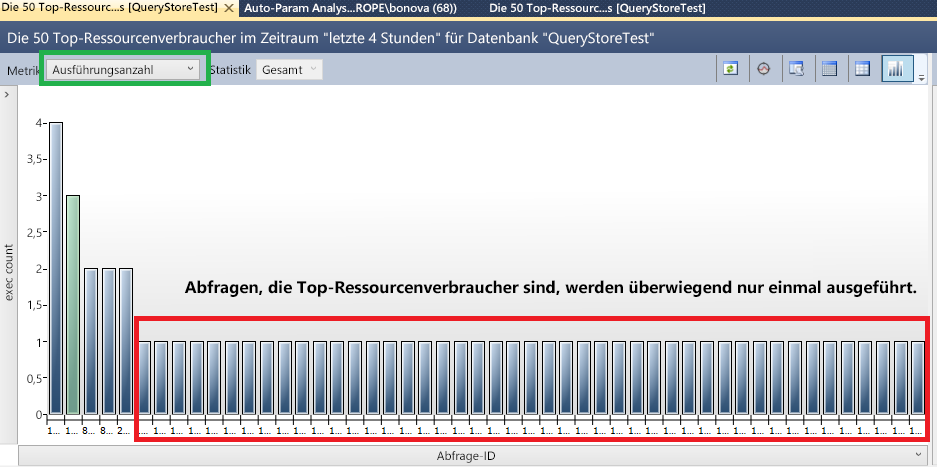Open the Metrik dropdown showing Ausführungsanzahl
Viewport: 937px width, 467px height.
click(x=123, y=69)
